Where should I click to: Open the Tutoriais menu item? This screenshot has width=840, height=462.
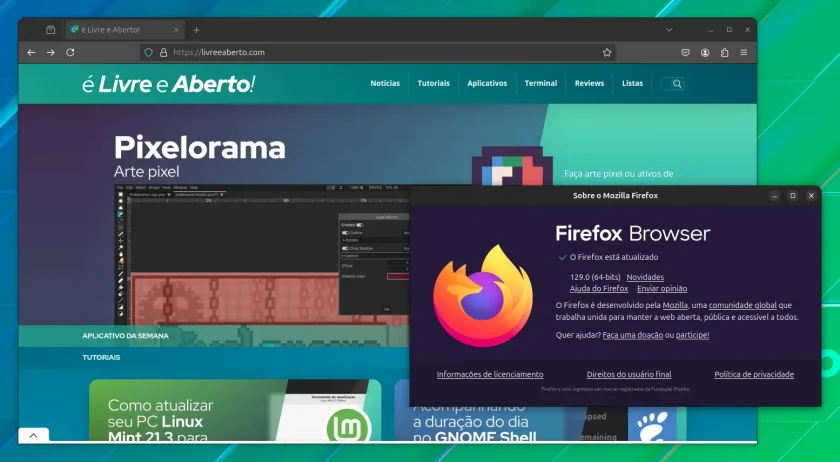coord(433,84)
